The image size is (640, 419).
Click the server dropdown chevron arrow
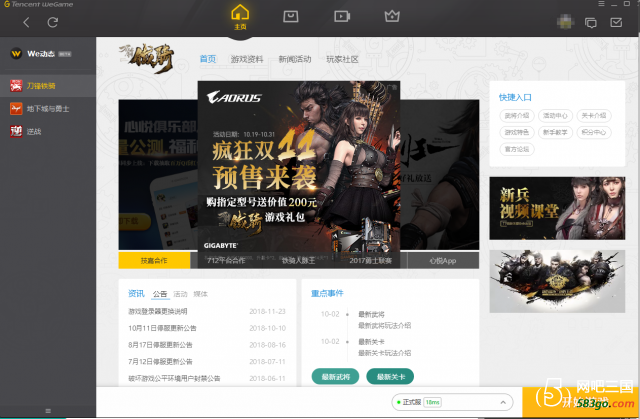503,402
